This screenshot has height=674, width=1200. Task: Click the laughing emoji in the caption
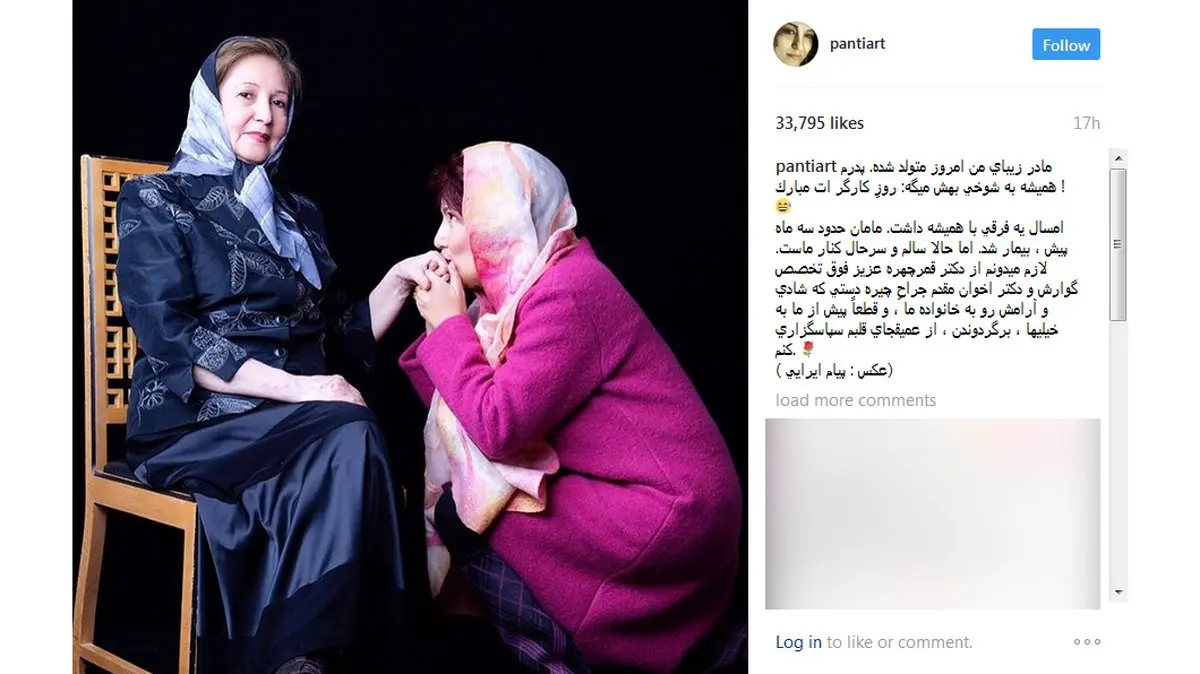[783, 206]
